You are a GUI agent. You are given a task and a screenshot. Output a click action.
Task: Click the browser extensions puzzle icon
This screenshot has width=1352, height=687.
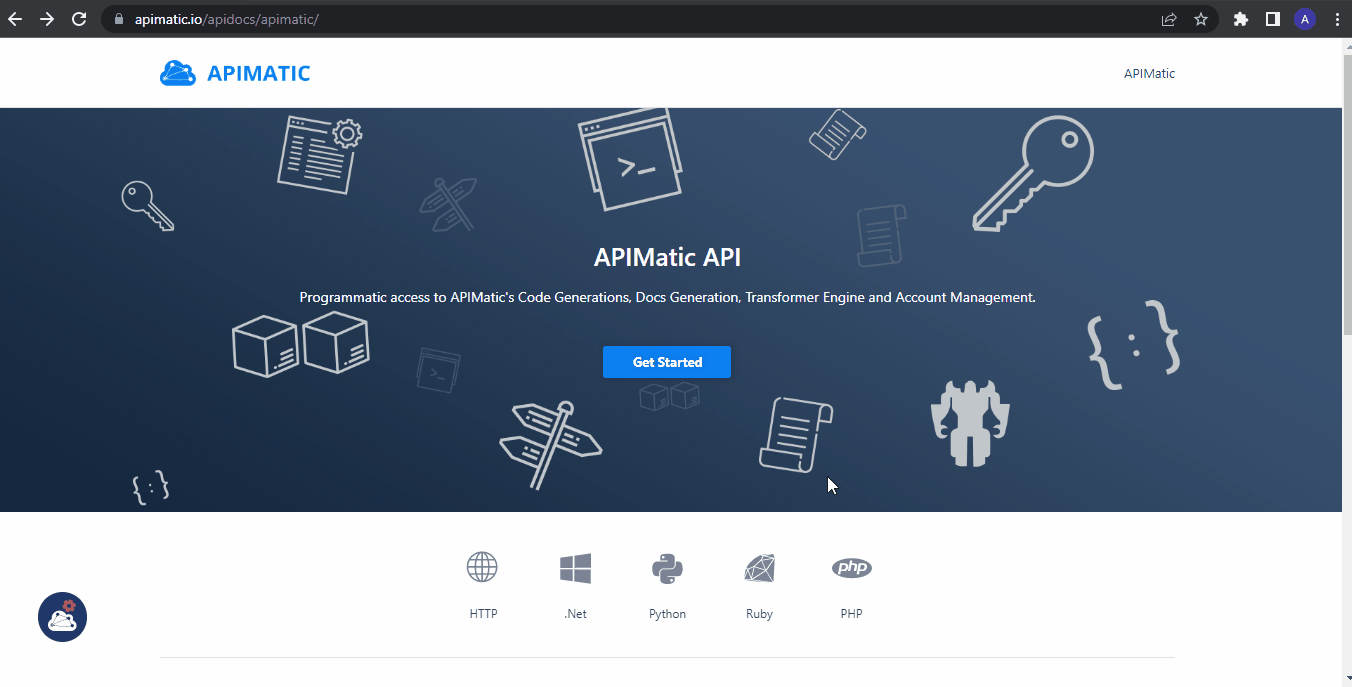pyautogui.click(x=1240, y=18)
